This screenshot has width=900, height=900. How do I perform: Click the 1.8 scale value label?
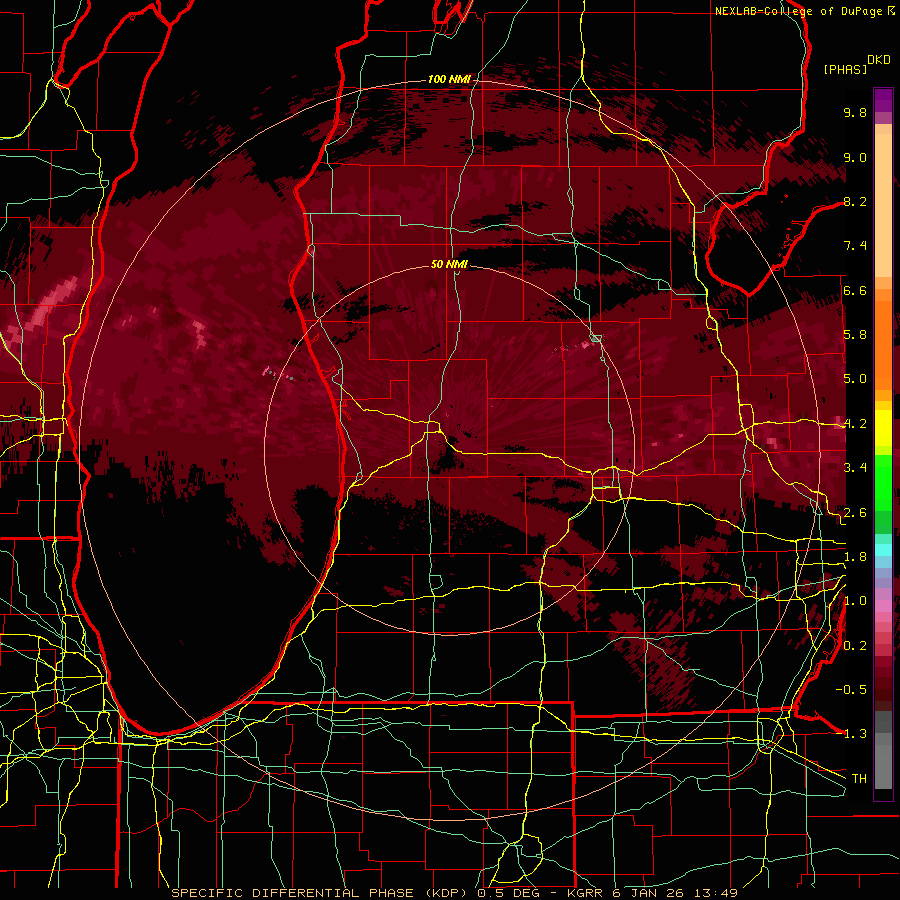click(855, 557)
